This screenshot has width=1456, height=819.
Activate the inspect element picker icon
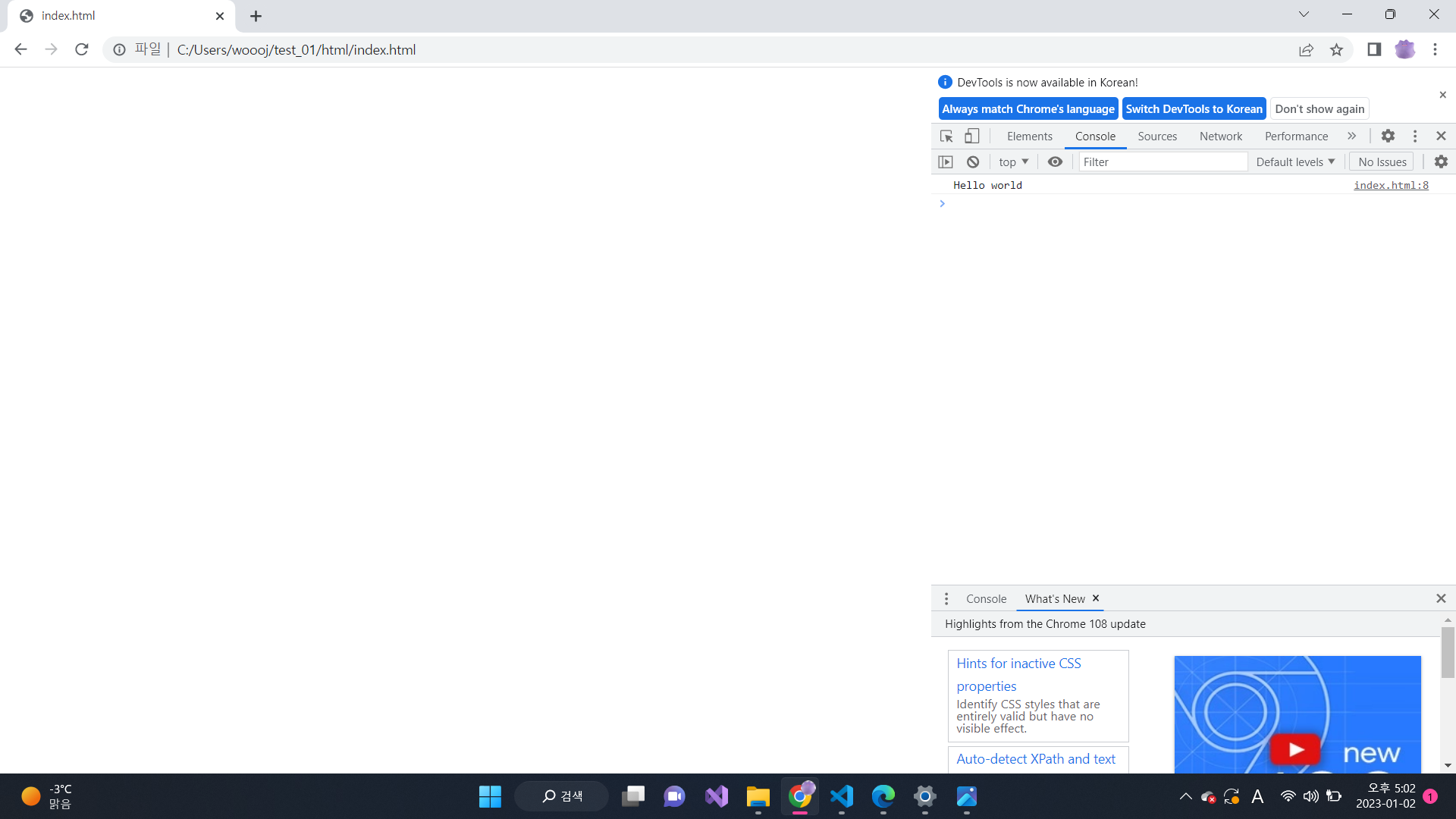click(946, 136)
